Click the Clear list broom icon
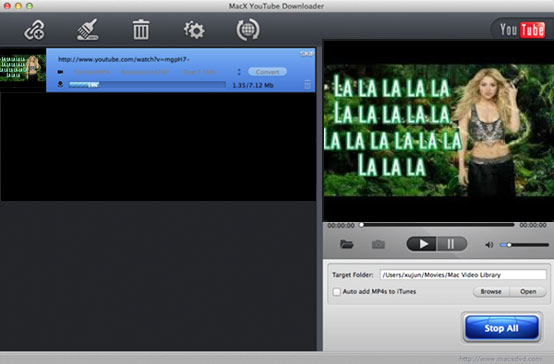Image resolution: width=554 pixels, height=364 pixels. pyautogui.click(x=88, y=30)
